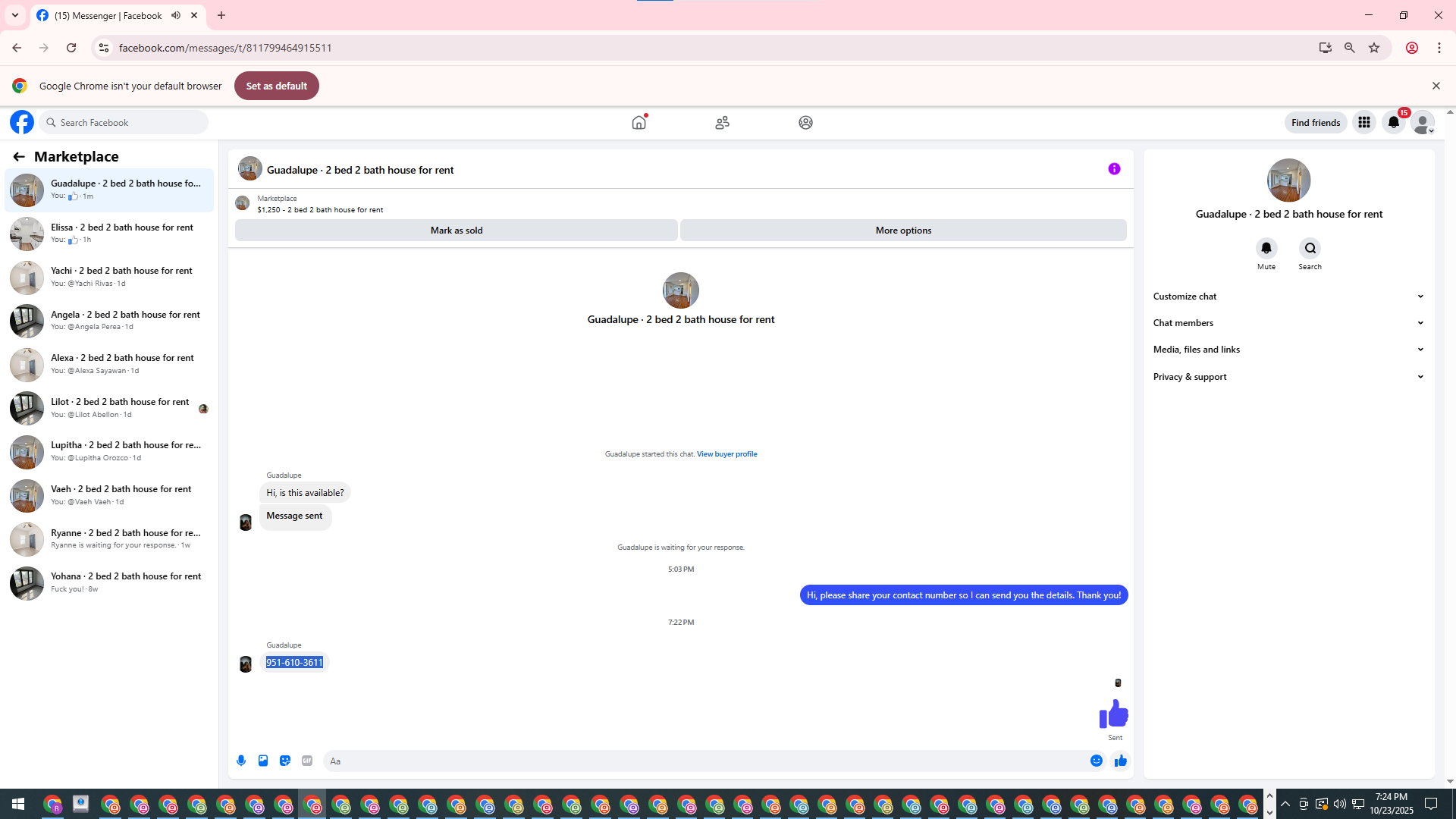
Task: Expand the Customize chat section
Action: [x=1288, y=297]
